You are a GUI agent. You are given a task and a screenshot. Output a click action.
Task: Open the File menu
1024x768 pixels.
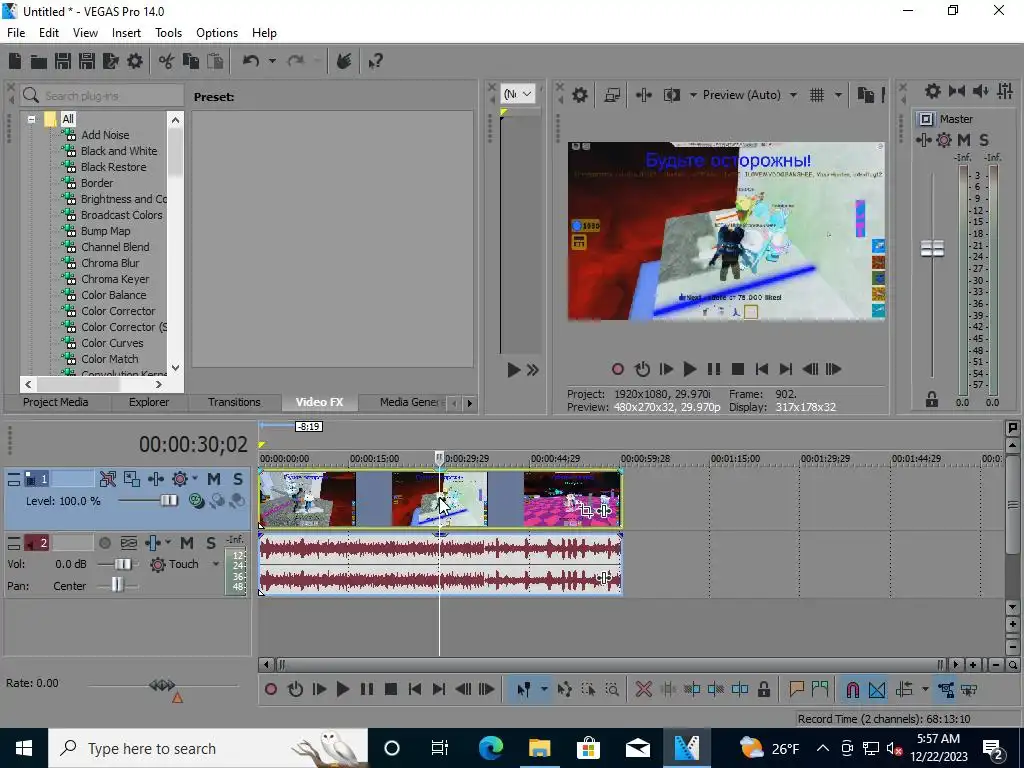pyautogui.click(x=16, y=33)
